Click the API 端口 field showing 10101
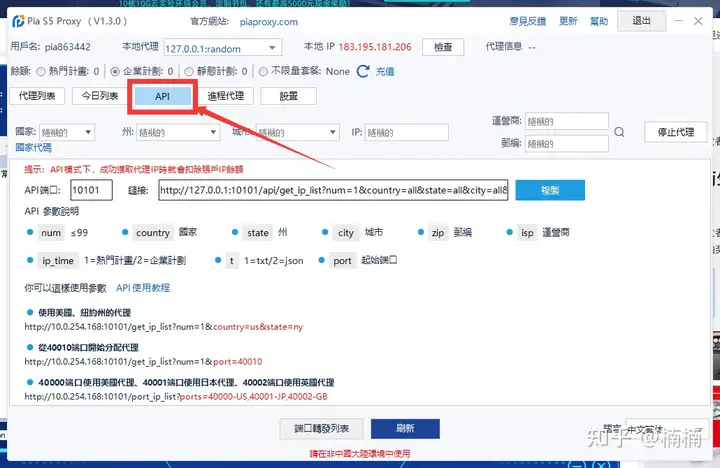The image size is (720, 468). coord(91,190)
